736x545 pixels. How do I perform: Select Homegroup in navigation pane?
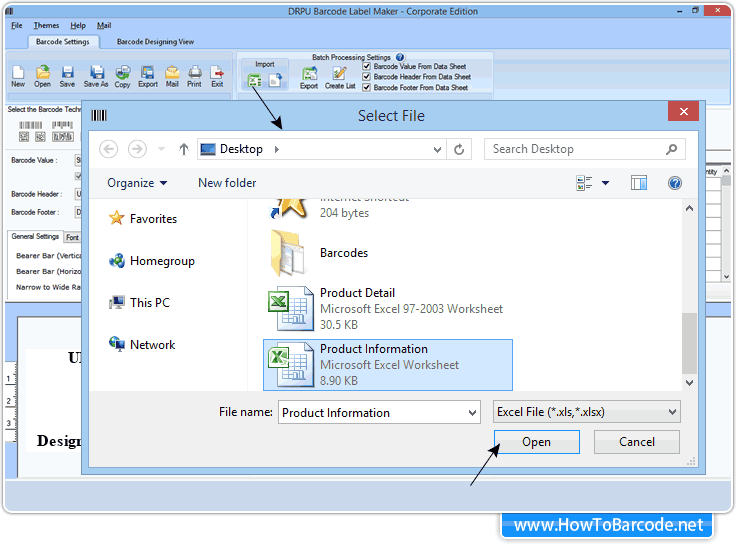pyautogui.click(x=152, y=261)
